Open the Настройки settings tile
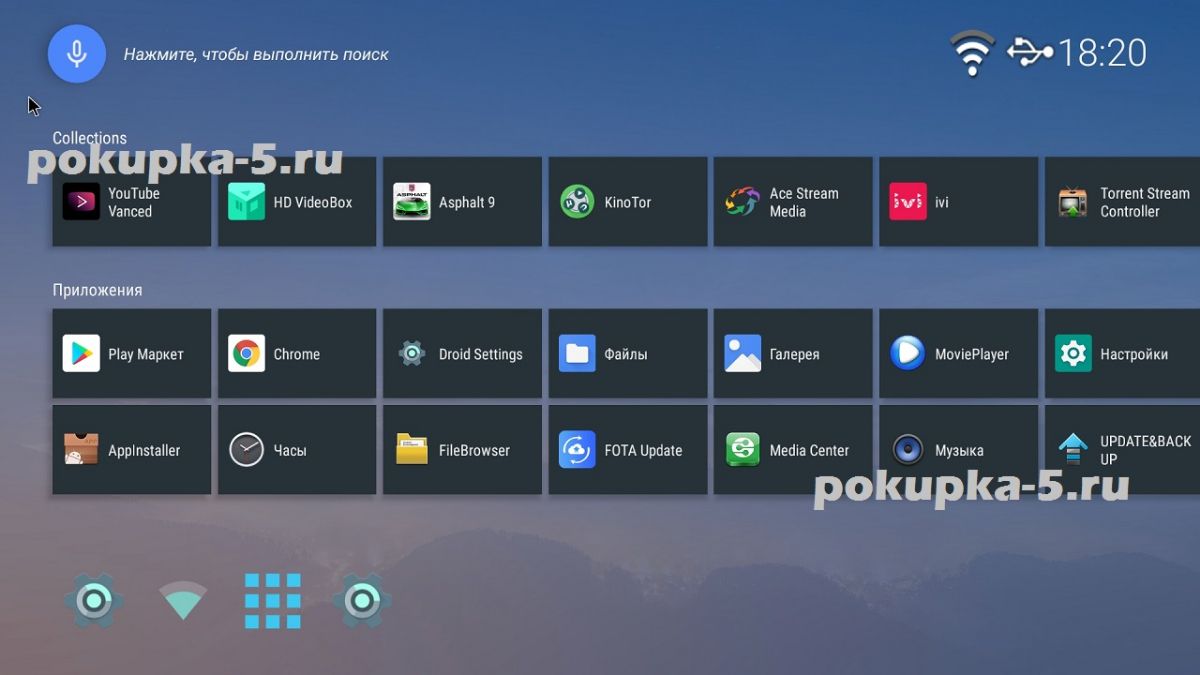The image size is (1200, 675). click(x=1122, y=354)
